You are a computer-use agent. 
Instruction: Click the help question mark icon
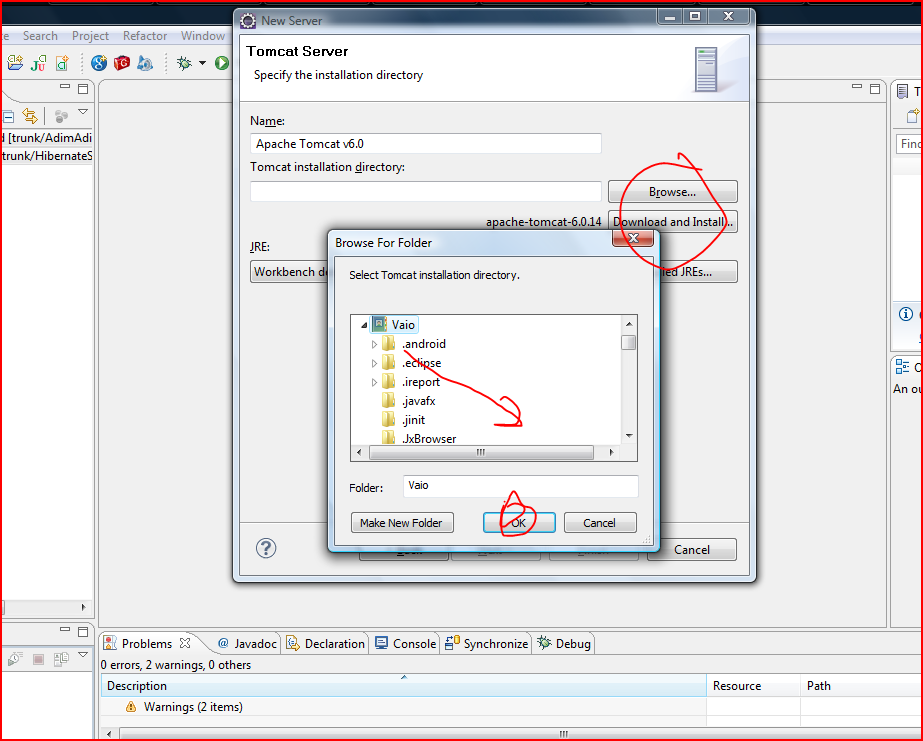click(266, 549)
